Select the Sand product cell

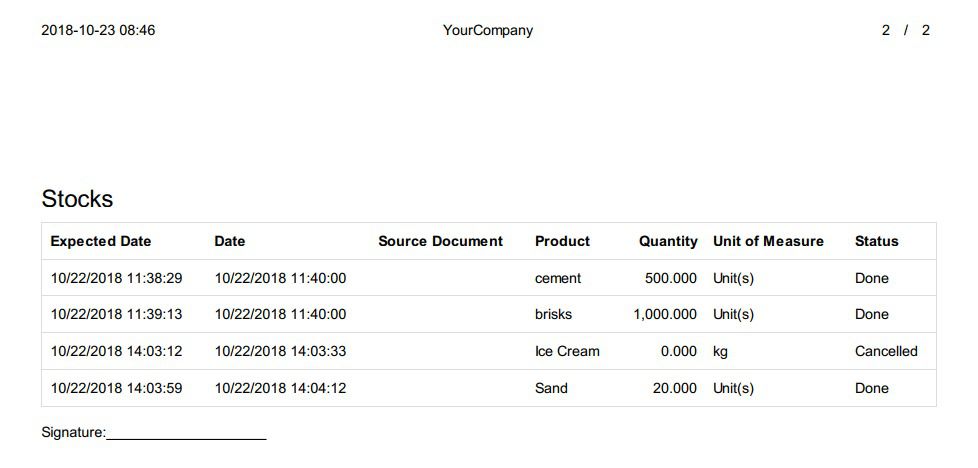pos(551,388)
